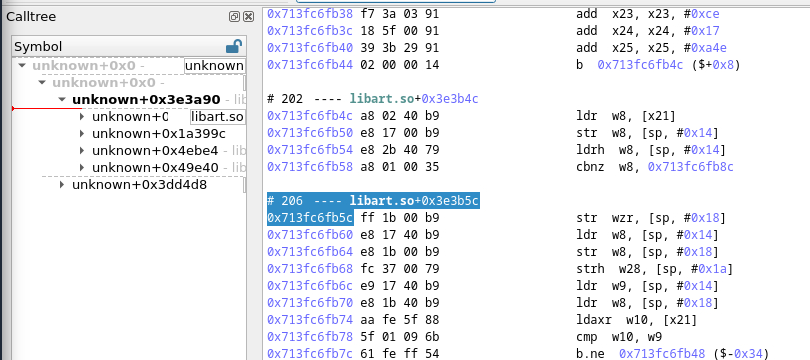
Task: Click address 0x713fc6fb70
Action: (310, 303)
